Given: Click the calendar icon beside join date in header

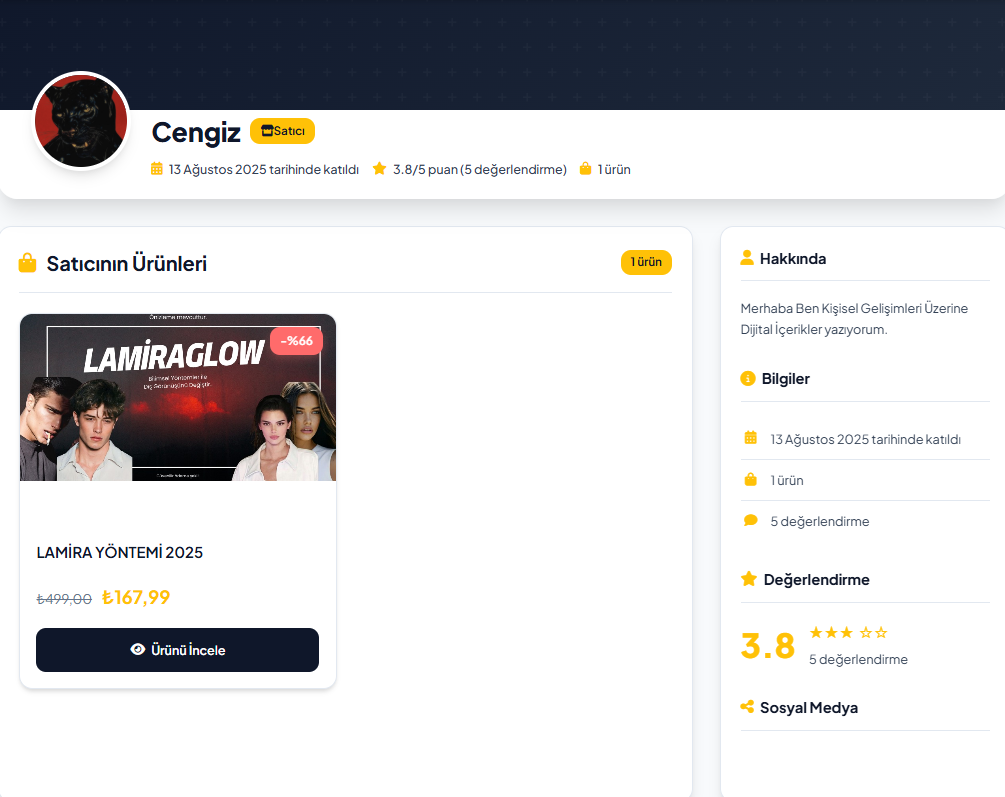Looking at the screenshot, I should click(x=157, y=169).
